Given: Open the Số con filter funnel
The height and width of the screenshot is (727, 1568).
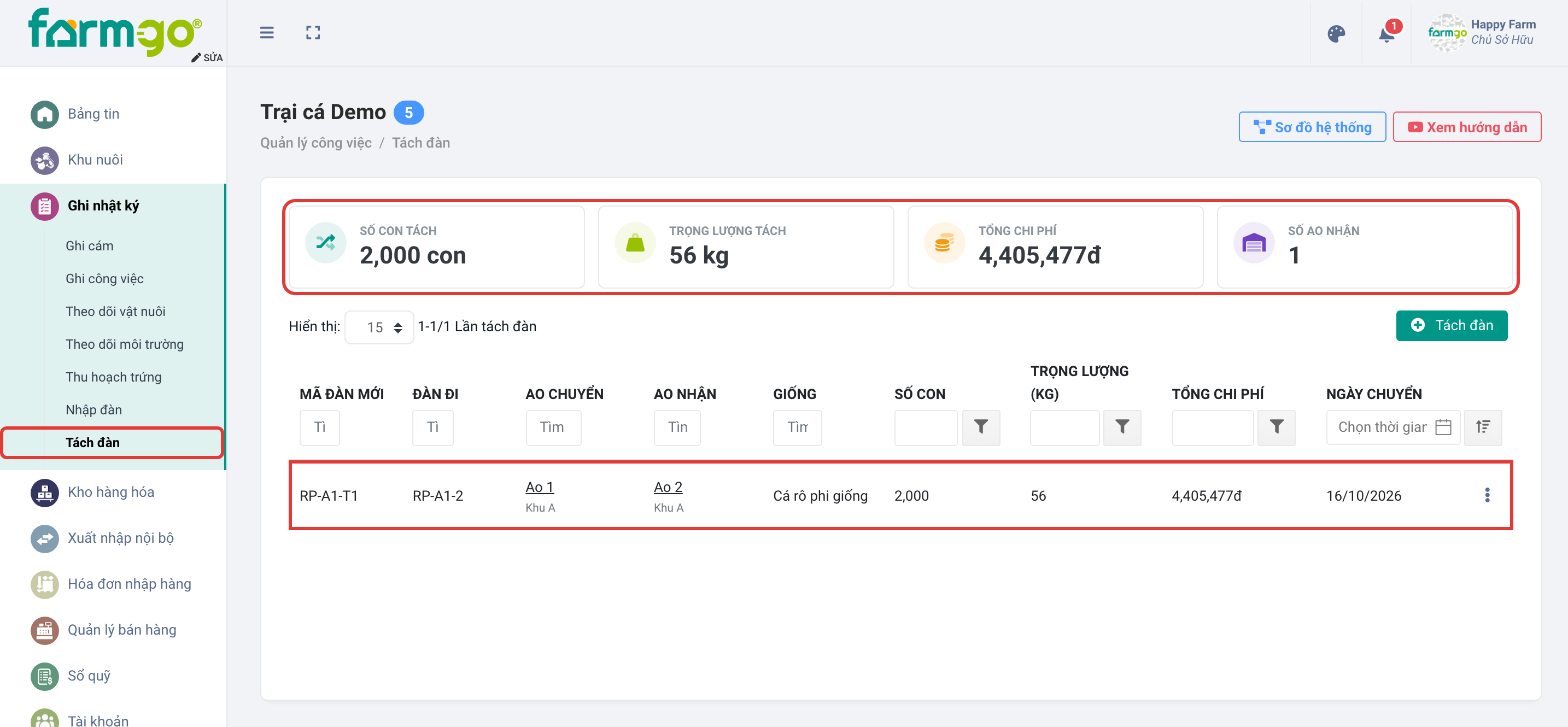Looking at the screenshot, I should click(x=981, y=427).
